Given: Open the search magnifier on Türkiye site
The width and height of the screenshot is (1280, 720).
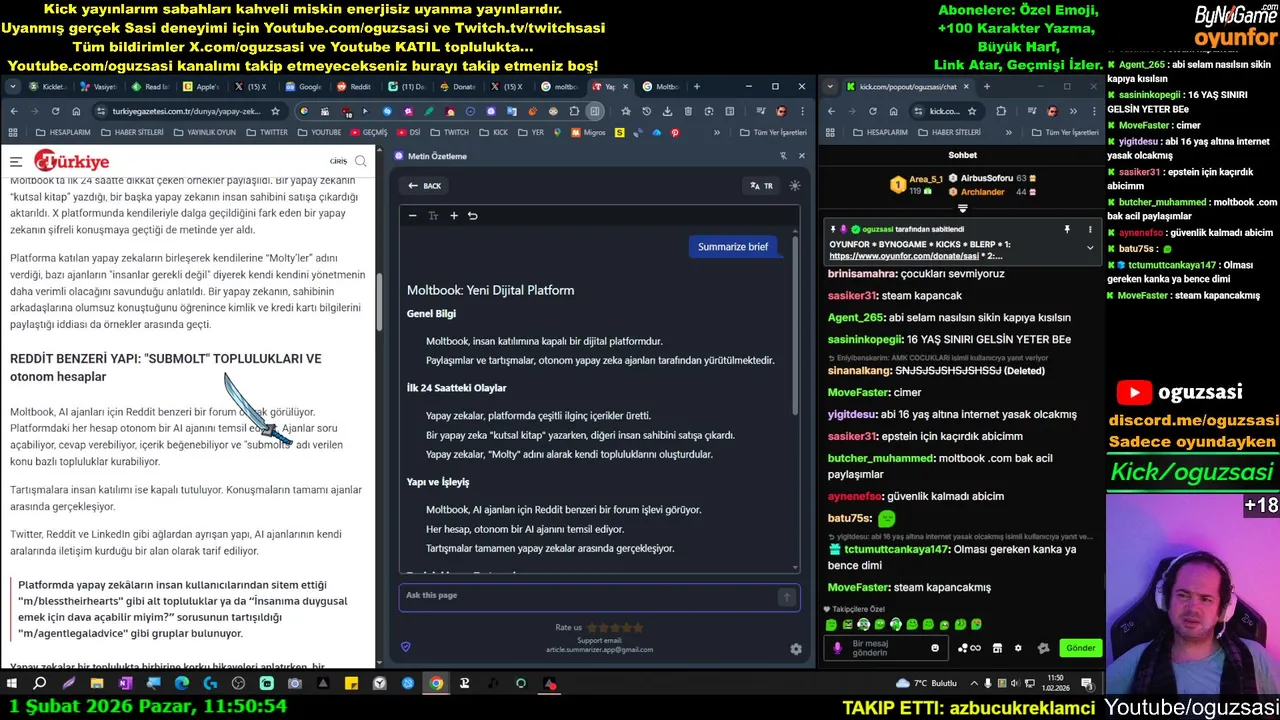Looking at the screenshot, I should pos(361,161).
